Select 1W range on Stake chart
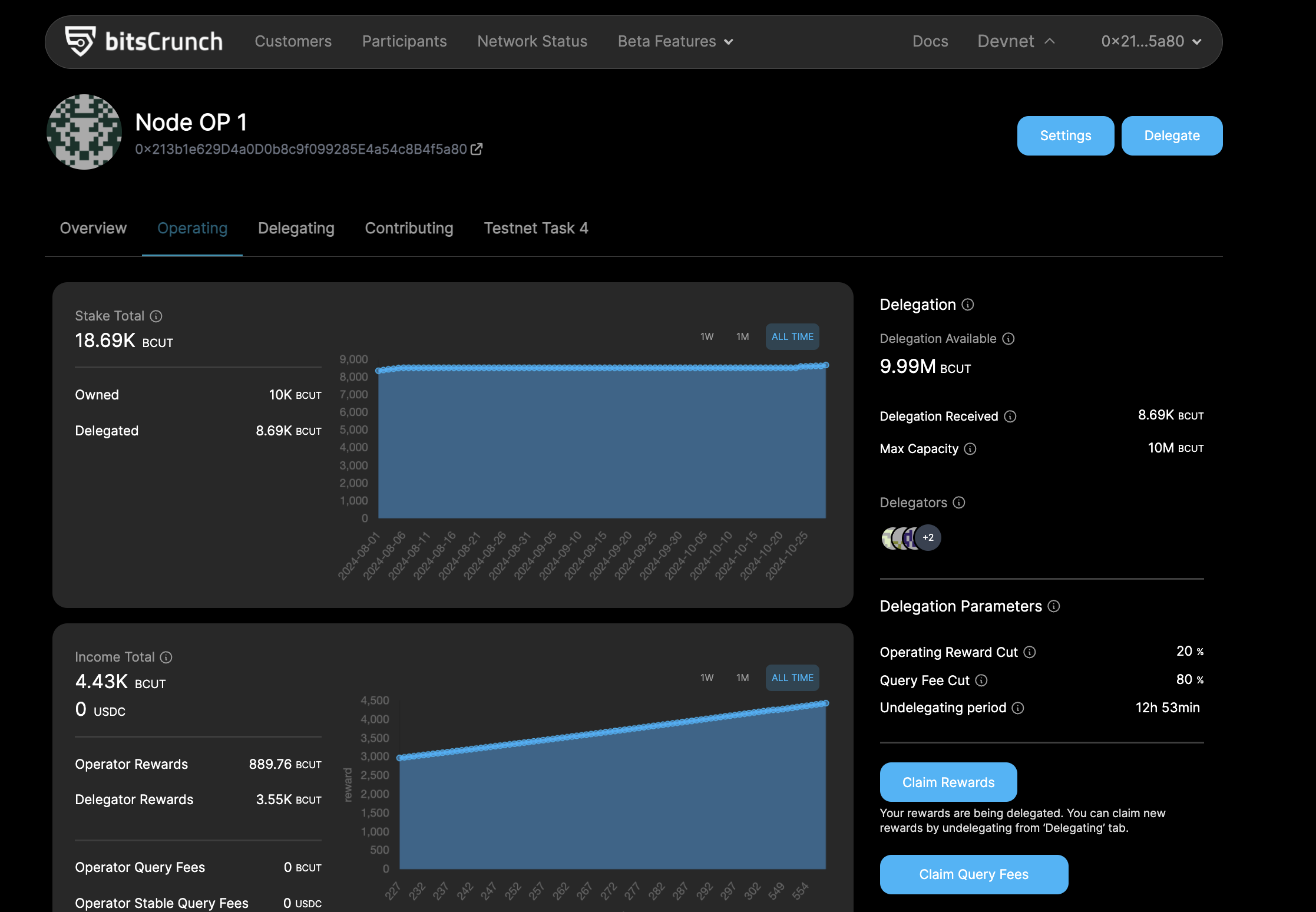Screen dimensions: 1316x912 click(x=707, y=337)
